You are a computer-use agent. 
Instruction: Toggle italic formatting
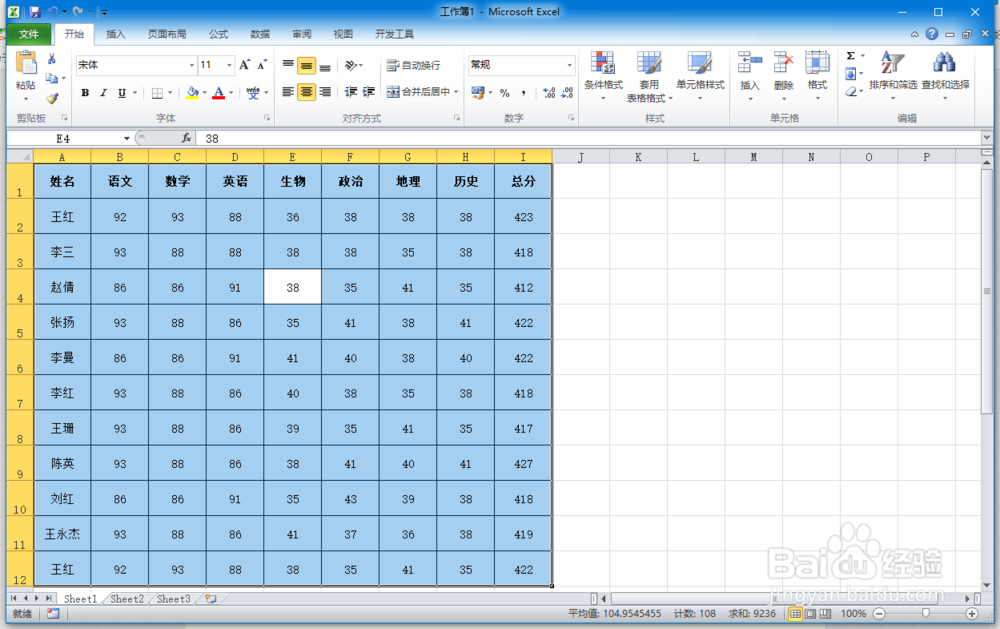(x=103, y=93)
